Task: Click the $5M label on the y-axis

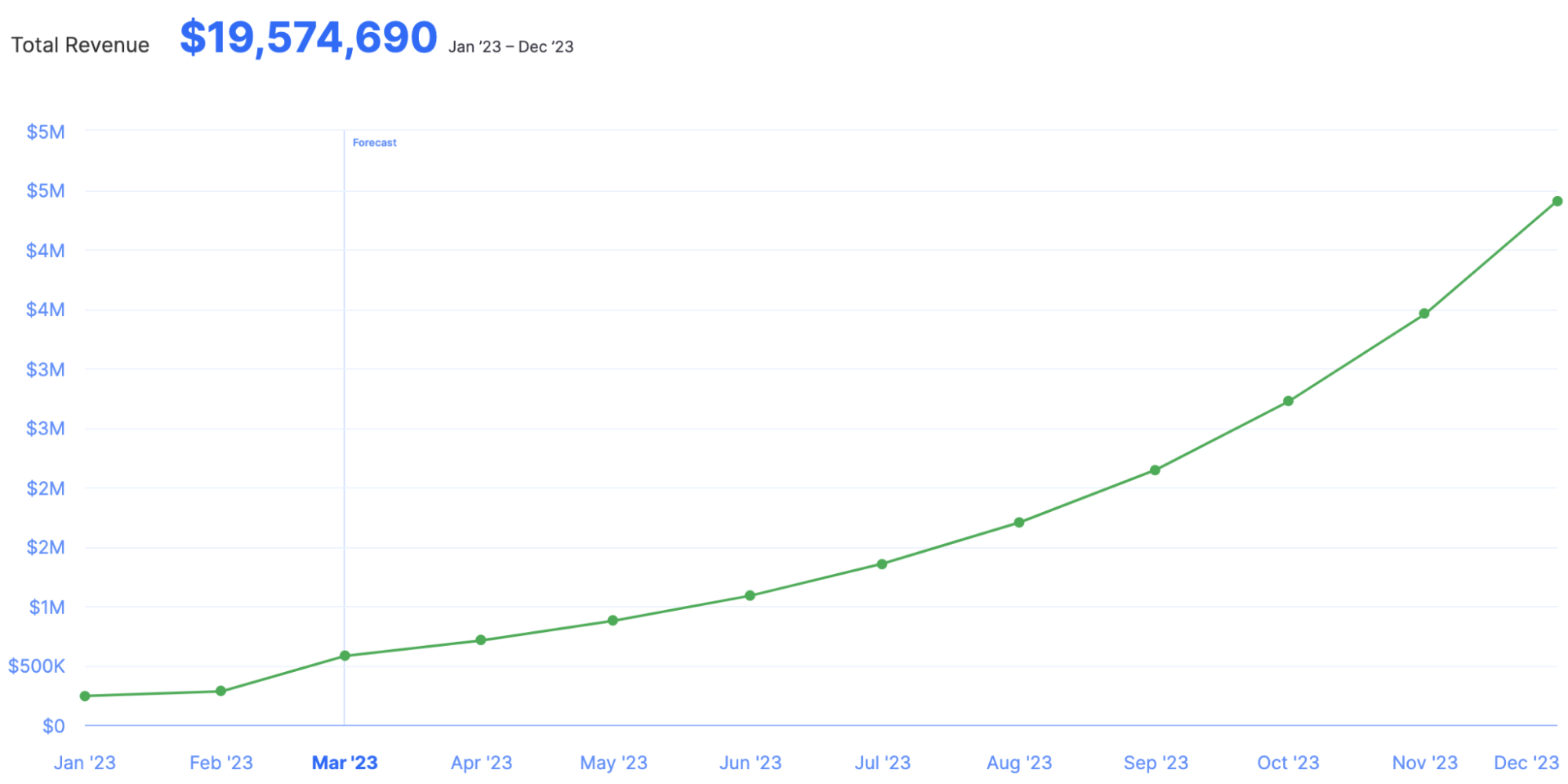Action: (45, 131)
